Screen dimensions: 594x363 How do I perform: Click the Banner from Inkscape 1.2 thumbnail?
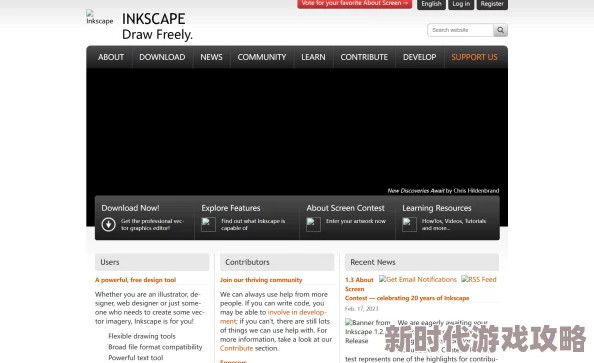click(367, 332)
